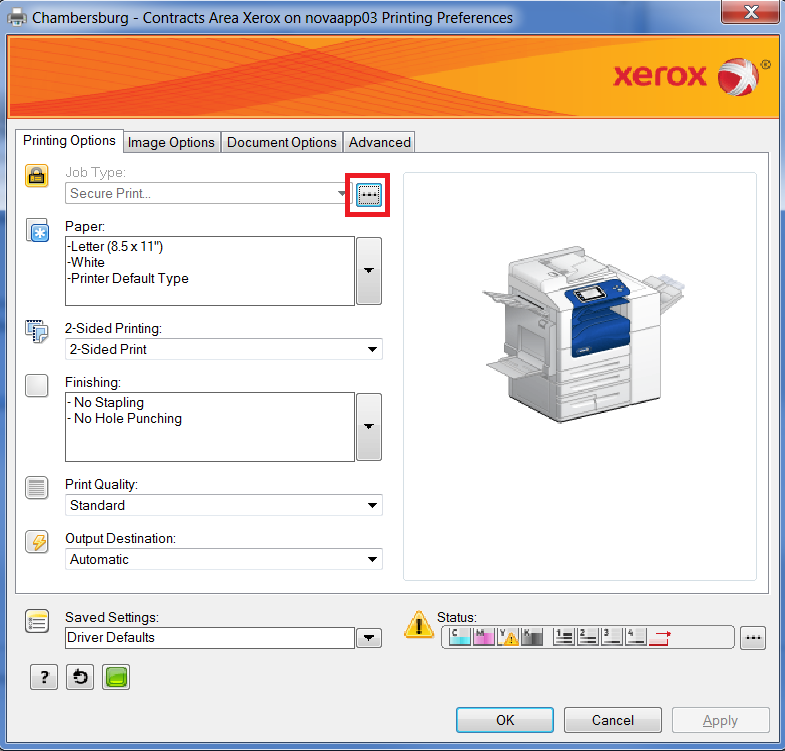This screenshot has width=785, height=751.
Task: Click the Cancel button
Action: (613, 720)
